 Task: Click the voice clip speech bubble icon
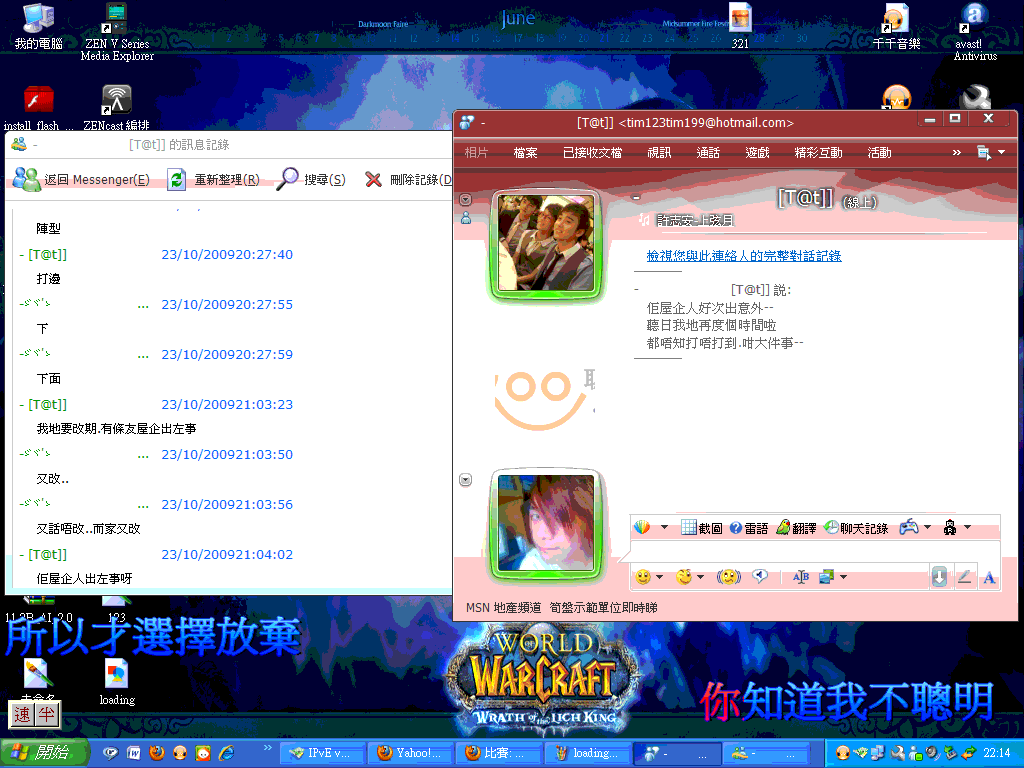pos(760,577)
